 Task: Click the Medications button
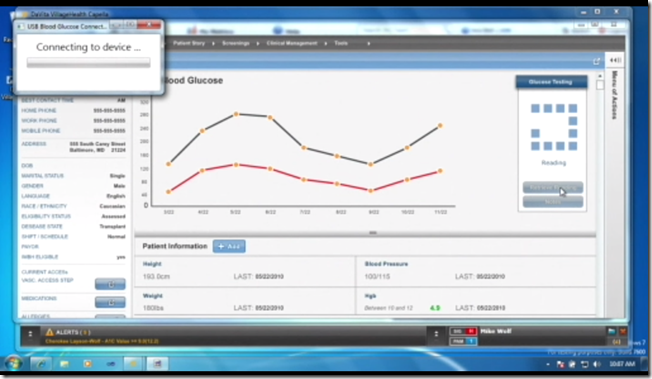click(110, 302)
